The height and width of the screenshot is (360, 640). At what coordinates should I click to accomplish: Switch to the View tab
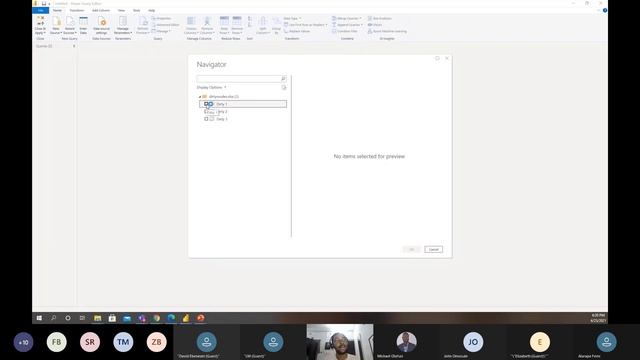pos(121,10)
